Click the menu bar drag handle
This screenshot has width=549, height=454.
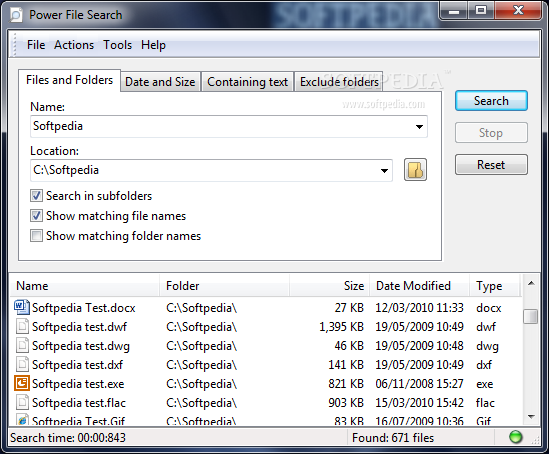click(x=14, y=44)
